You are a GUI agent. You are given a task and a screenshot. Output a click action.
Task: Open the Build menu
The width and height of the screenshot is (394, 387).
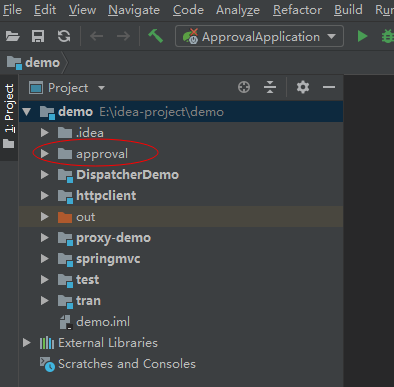(348, 10)
